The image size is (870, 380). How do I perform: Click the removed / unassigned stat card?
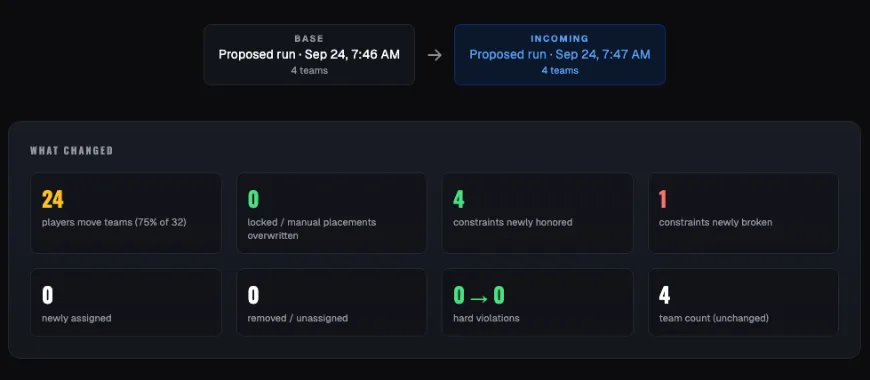tap(332, 302)
